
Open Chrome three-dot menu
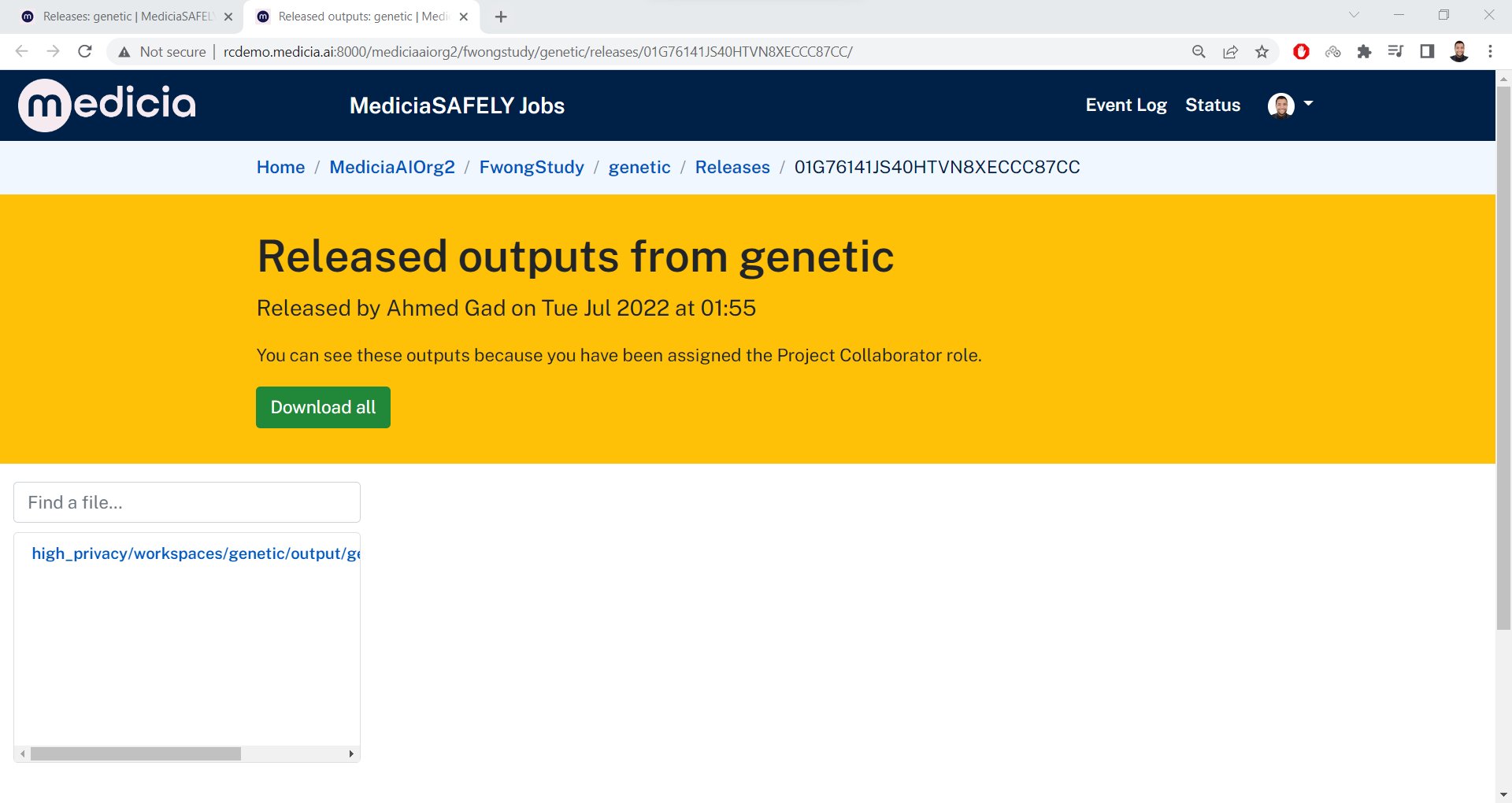coord(1490,52)
